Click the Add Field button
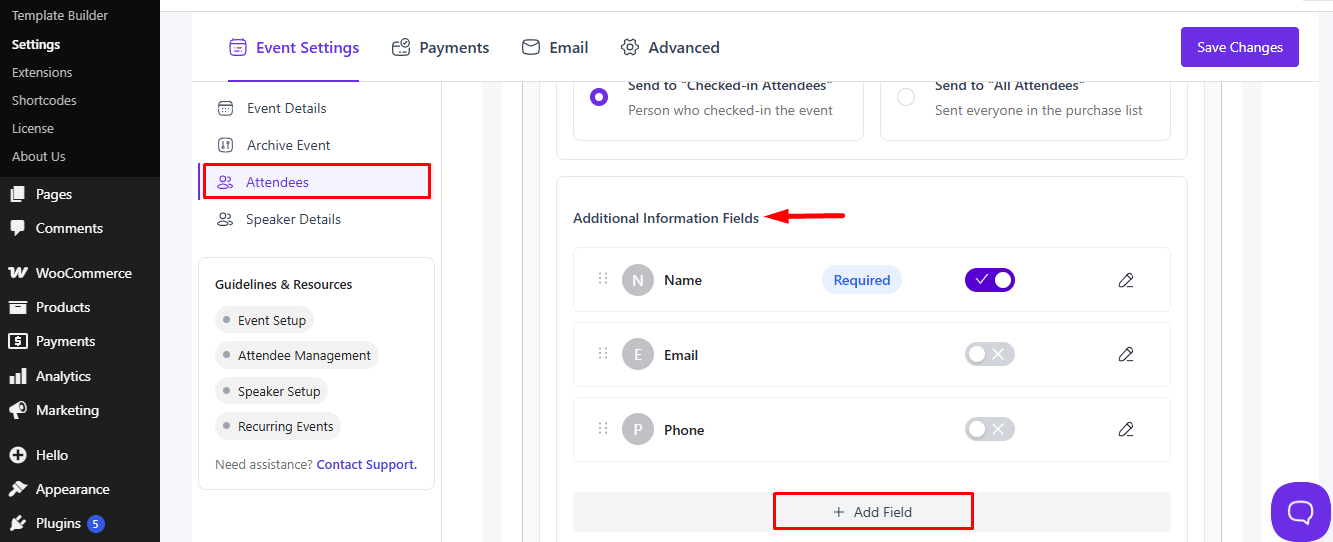The image size is (1333, 542). [872, 512]
